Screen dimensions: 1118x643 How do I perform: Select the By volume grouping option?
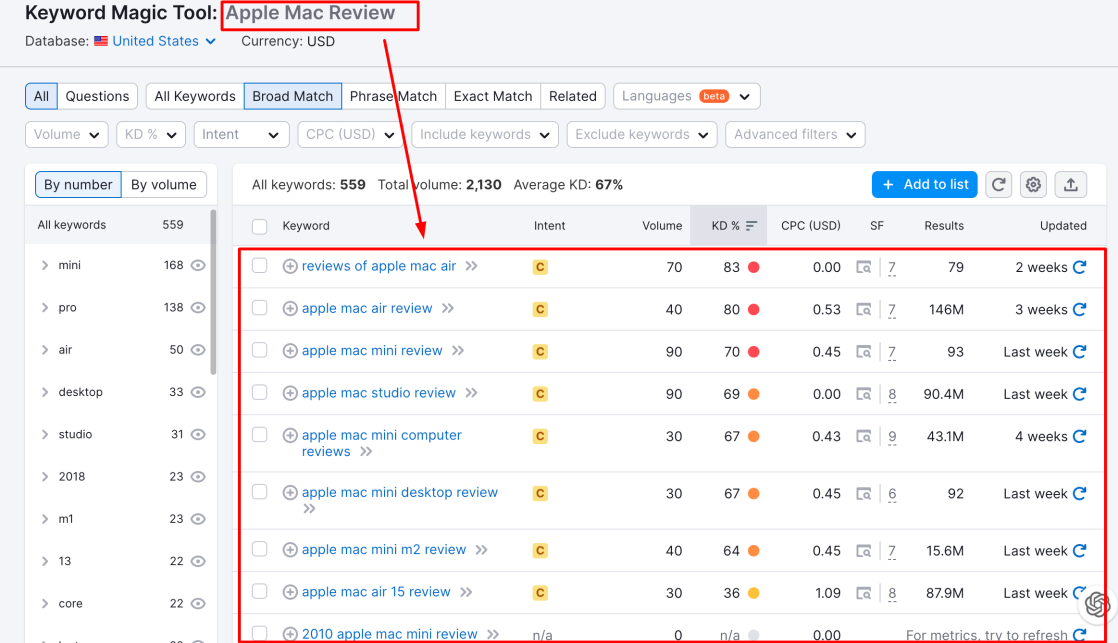click(x=164, y=185)
